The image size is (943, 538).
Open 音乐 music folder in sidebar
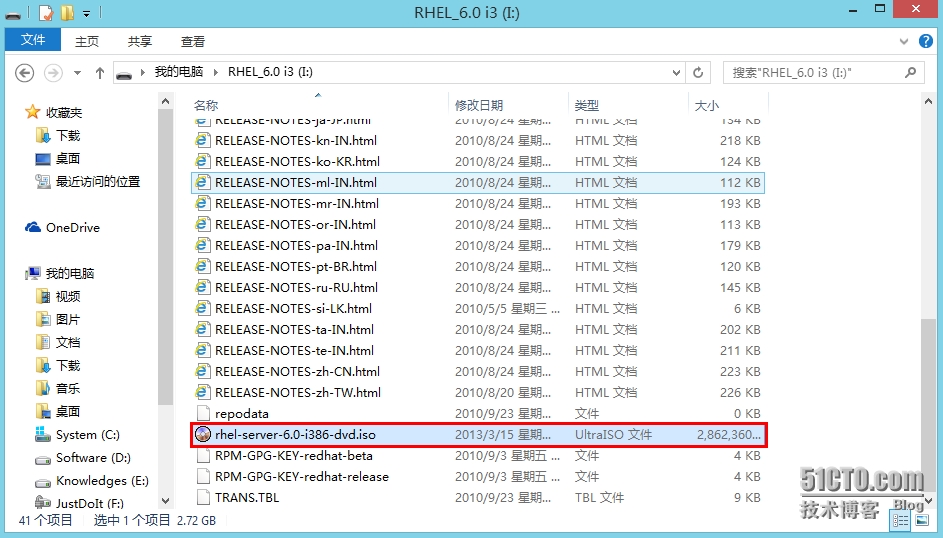[58, 388]
